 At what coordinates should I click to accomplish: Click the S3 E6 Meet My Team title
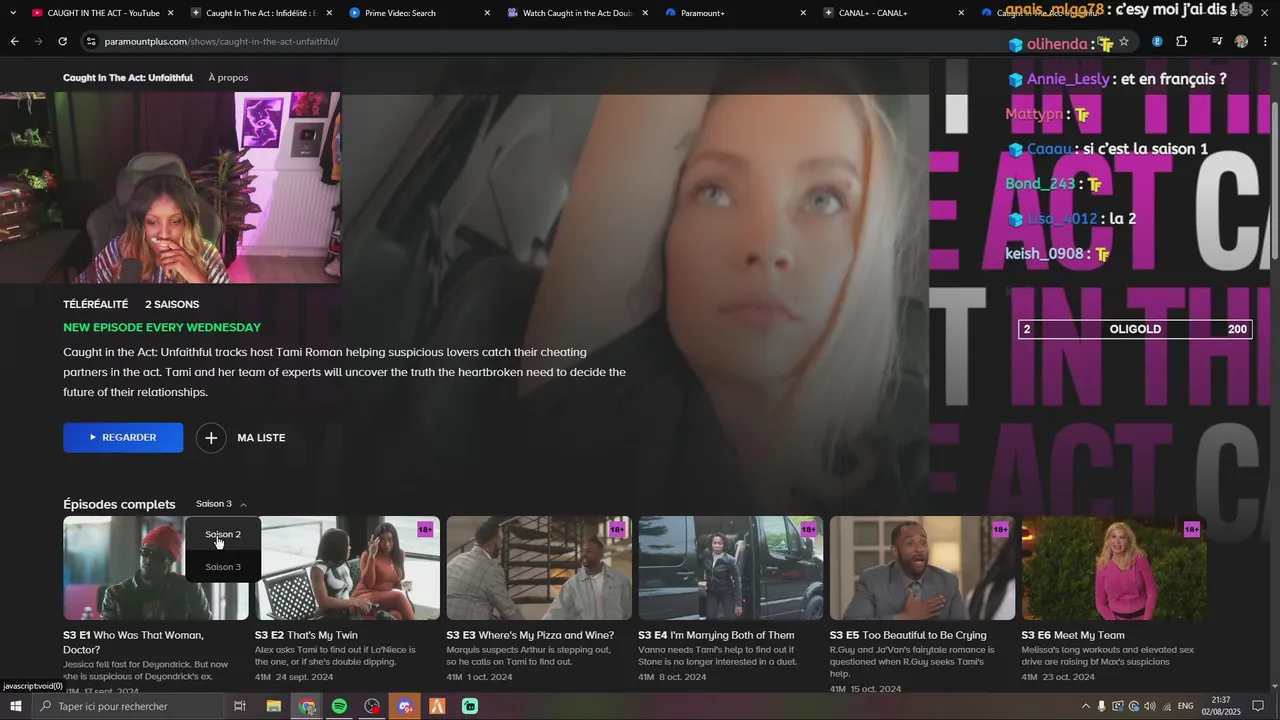coord(1073,635)
